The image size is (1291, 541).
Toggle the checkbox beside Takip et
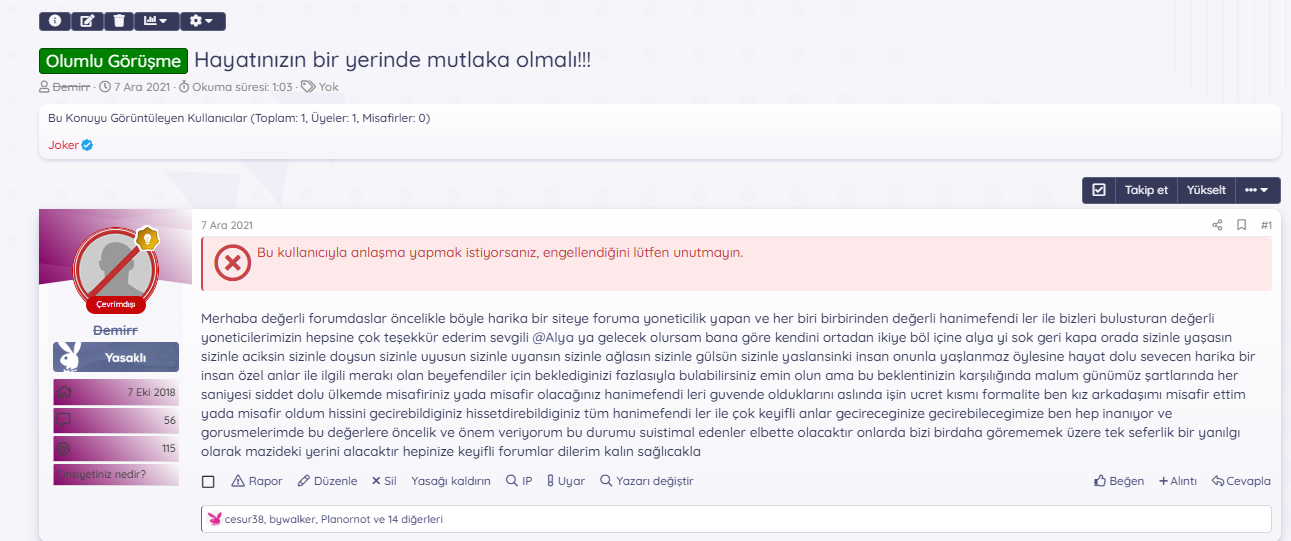click(x=1099, y=190)
